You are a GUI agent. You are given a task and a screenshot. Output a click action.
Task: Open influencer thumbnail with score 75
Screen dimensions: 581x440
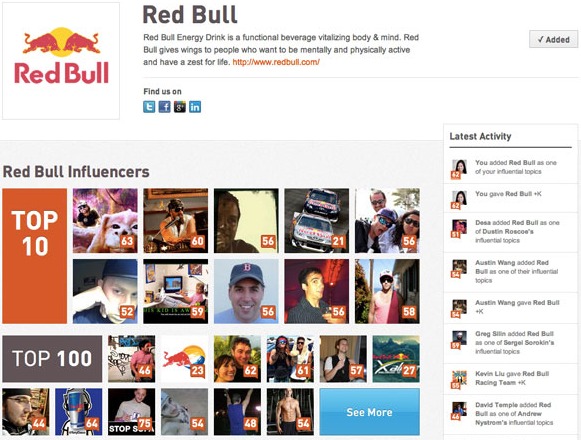(131, 411)
